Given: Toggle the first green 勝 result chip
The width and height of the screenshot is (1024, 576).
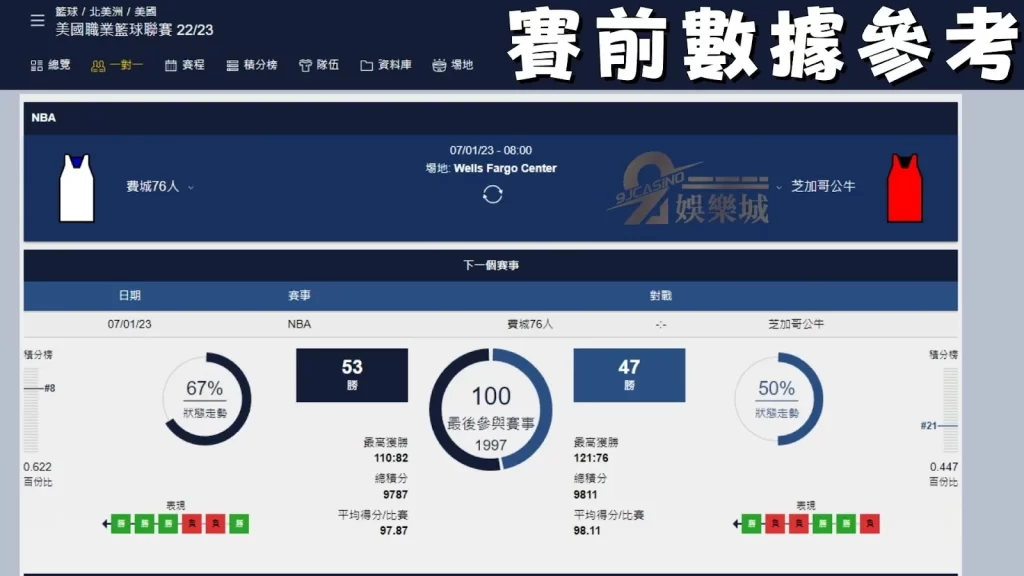Looking at the screenshot, I should tap(122, 522).
